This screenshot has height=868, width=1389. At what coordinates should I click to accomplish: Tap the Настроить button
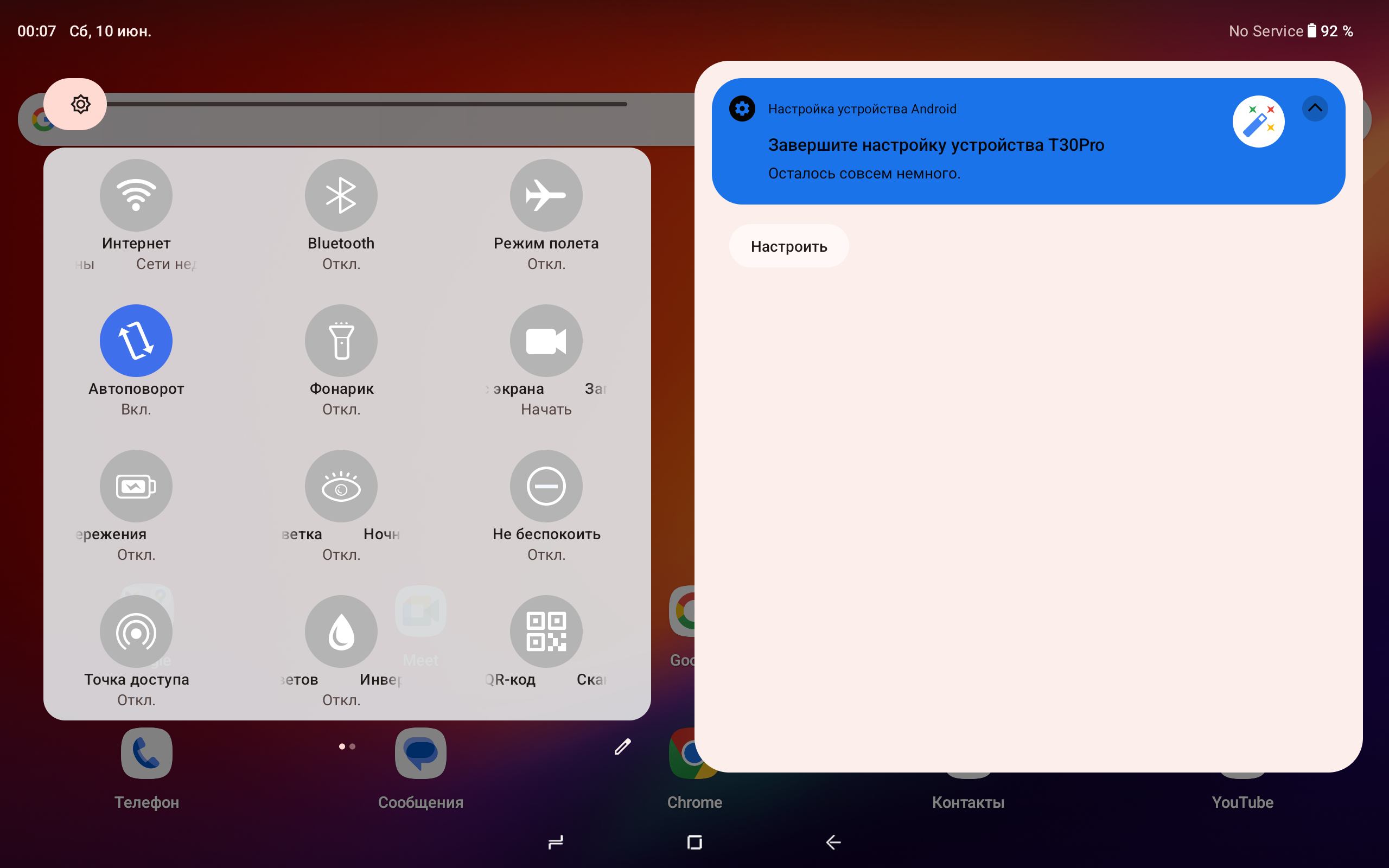tap(788, 246)
